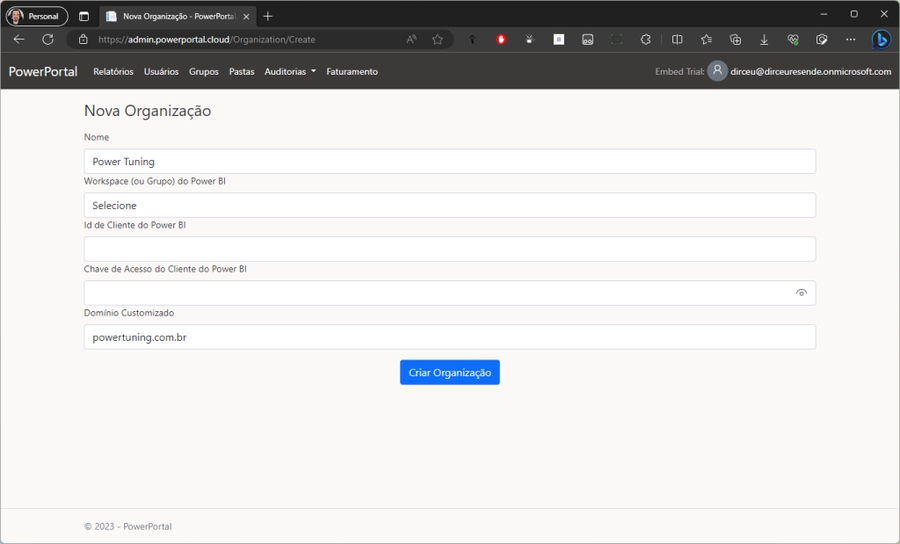
Task: Click the Criar Organização button
Action: coord(449,372)
